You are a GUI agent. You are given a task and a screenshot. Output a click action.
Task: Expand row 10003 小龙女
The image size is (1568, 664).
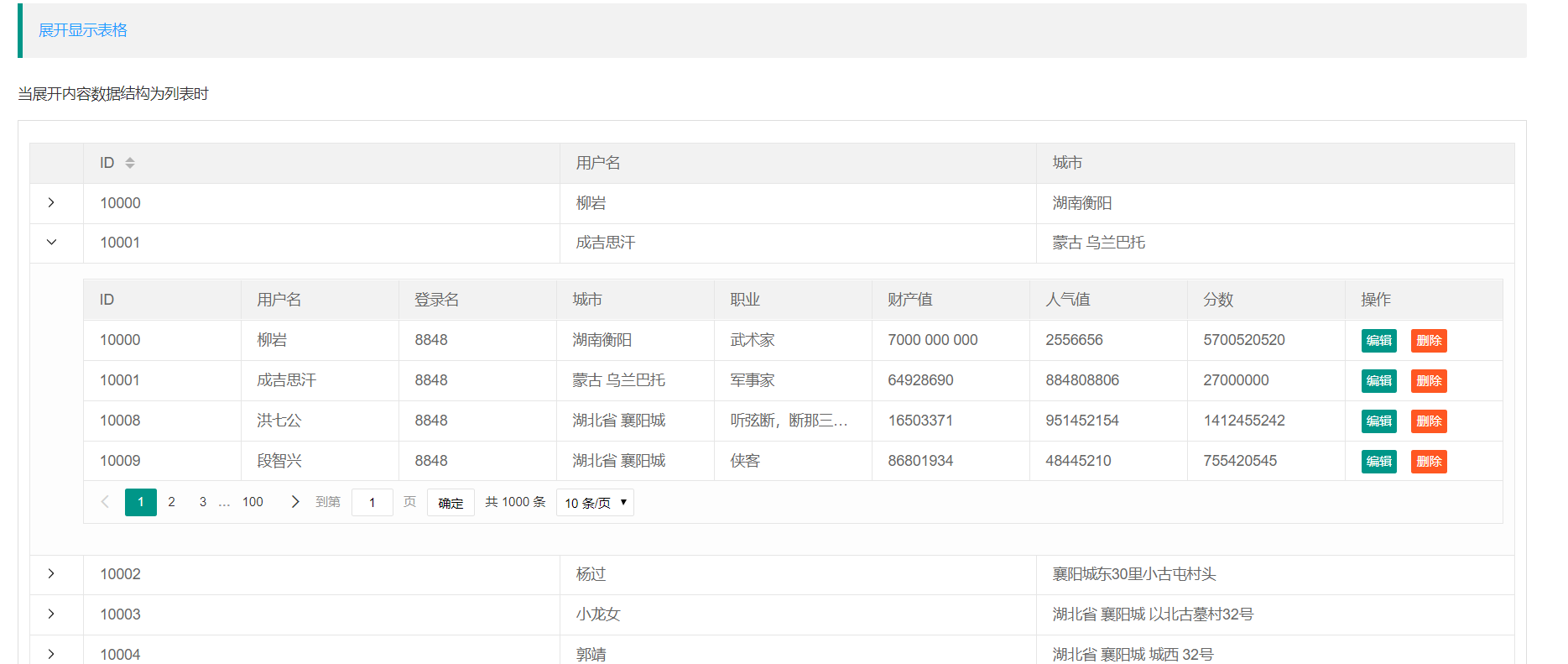tap(51, 614)
